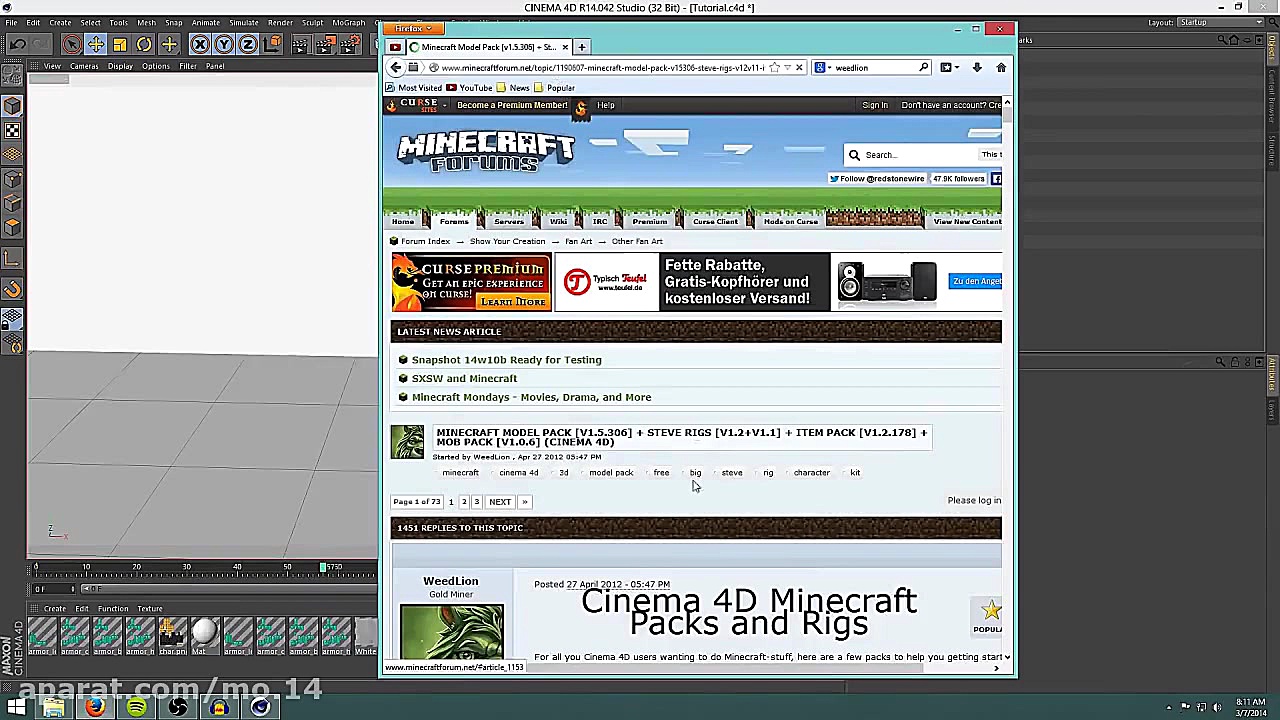Image resolution: width=1280 pixels, height=720 pixels.
Task: Select the Scale tool
Action: (119, 43)
